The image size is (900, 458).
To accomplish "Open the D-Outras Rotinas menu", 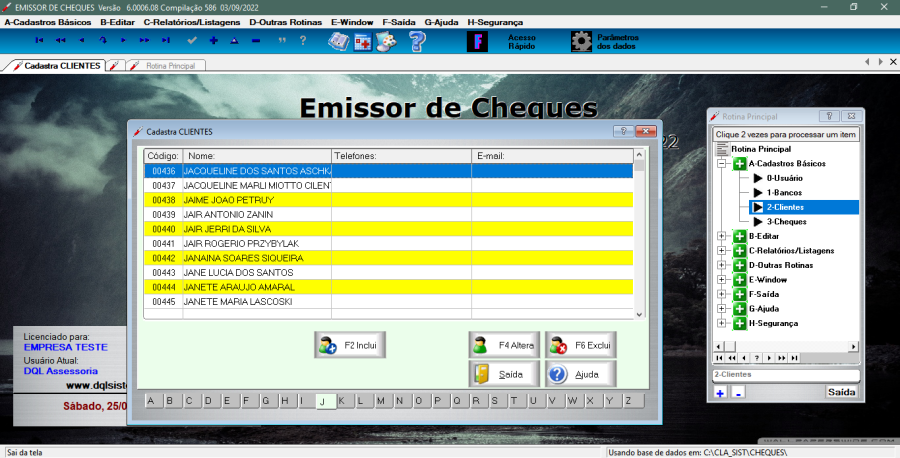I will tap(286, 21).
